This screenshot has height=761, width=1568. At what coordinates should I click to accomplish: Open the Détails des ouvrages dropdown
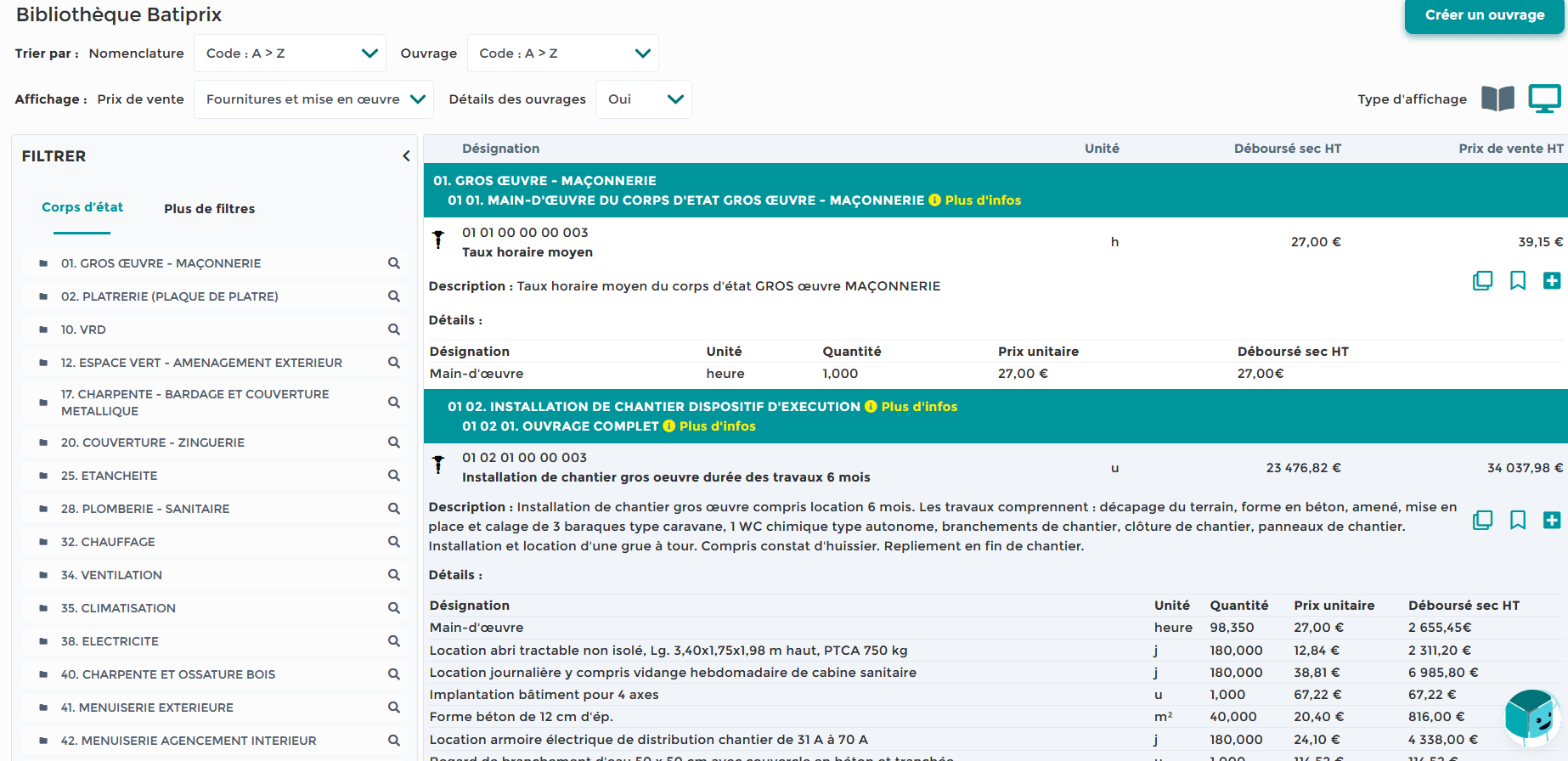point(644,99)
